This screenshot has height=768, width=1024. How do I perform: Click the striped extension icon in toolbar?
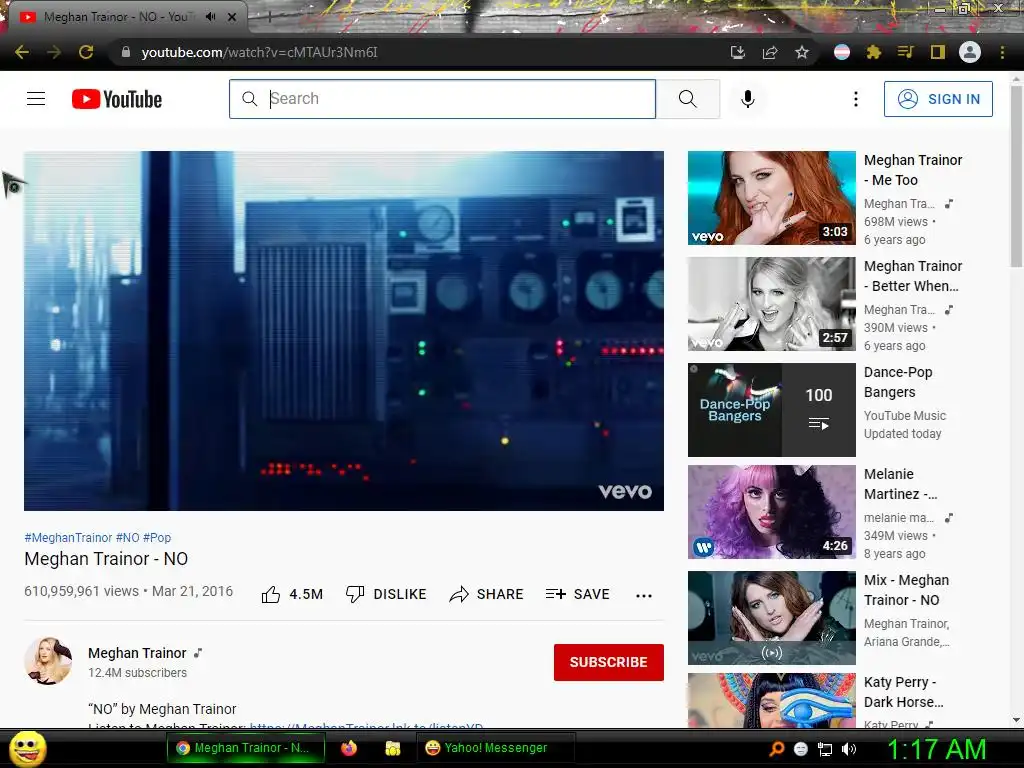click(842, 52)
